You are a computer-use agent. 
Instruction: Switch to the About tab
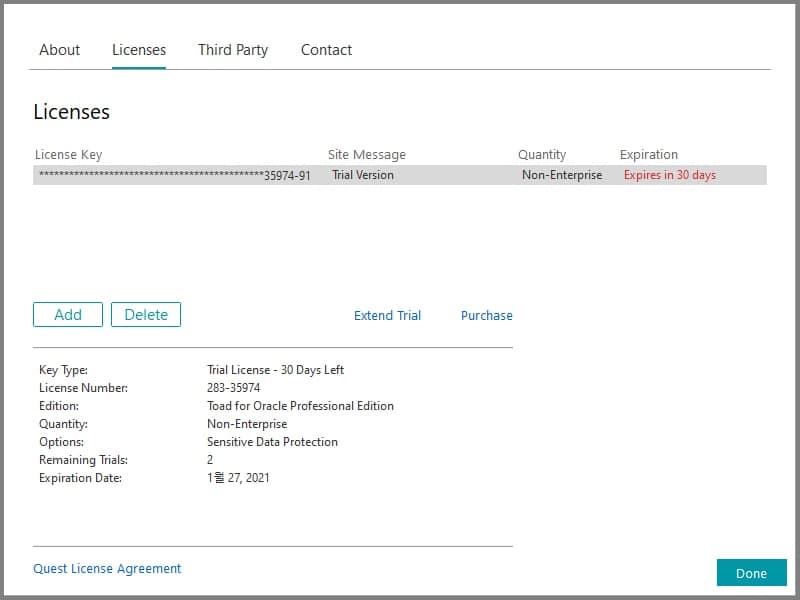60,50
